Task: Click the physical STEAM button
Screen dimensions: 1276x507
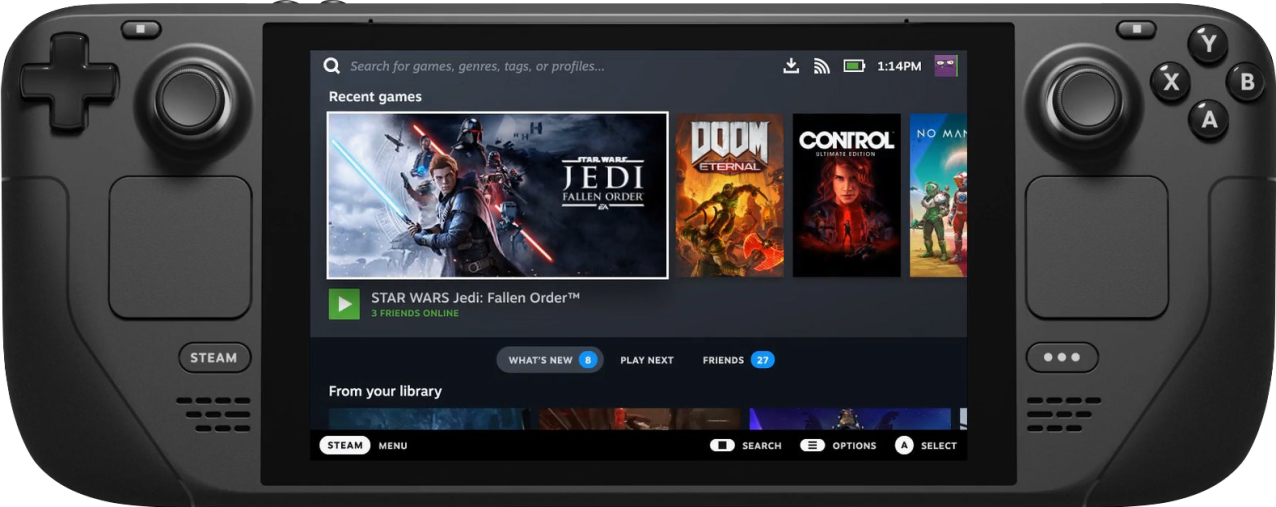Action: pyautogui.click(x=215, y=357)
